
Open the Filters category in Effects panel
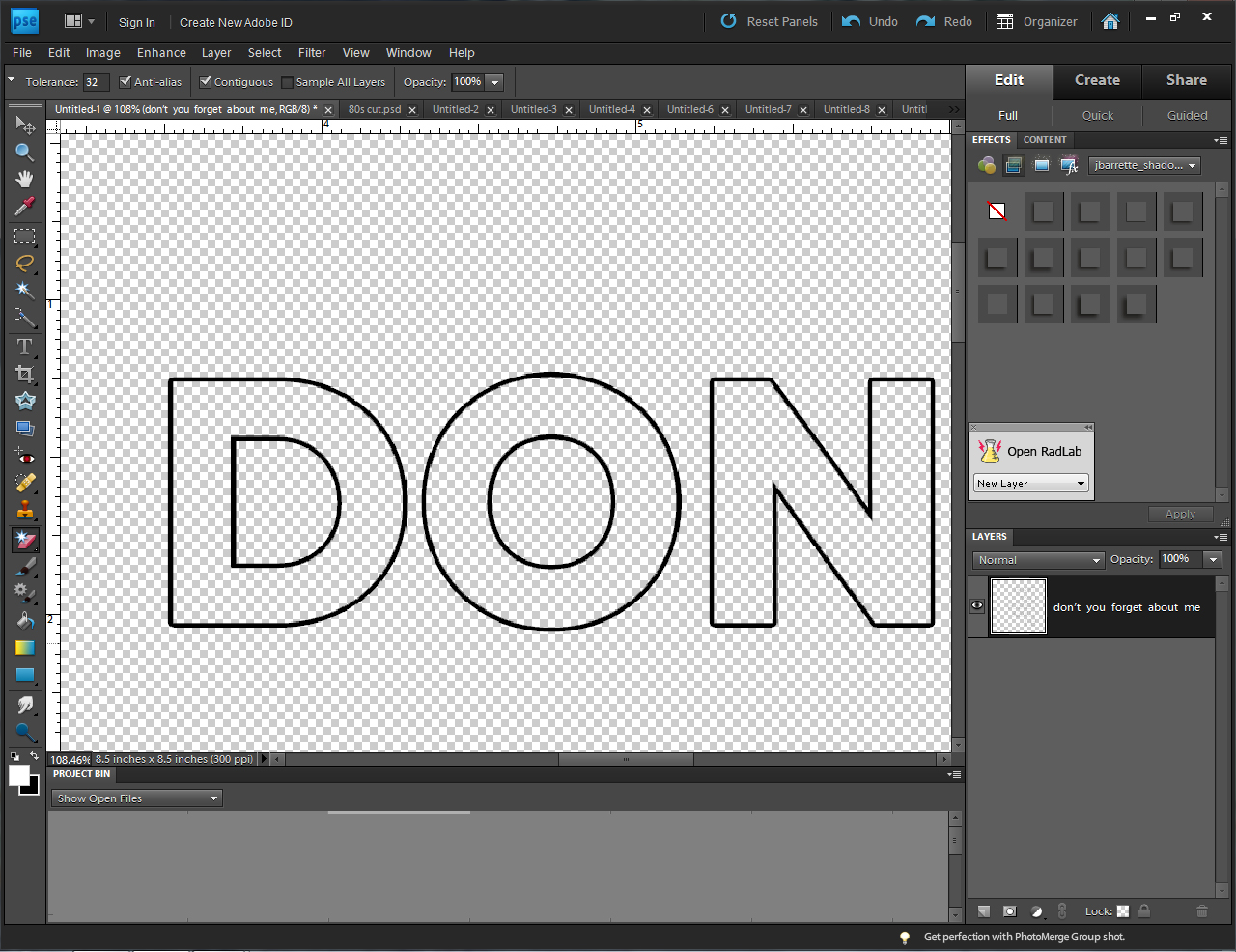[x=986, y=165]
